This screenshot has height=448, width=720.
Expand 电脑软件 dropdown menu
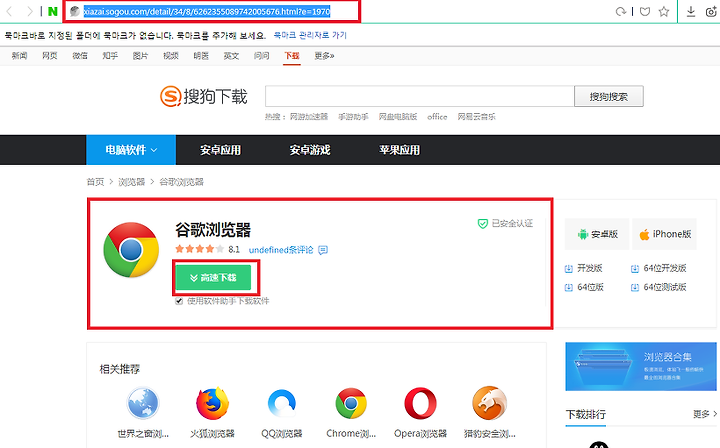[x=131, y=150]
